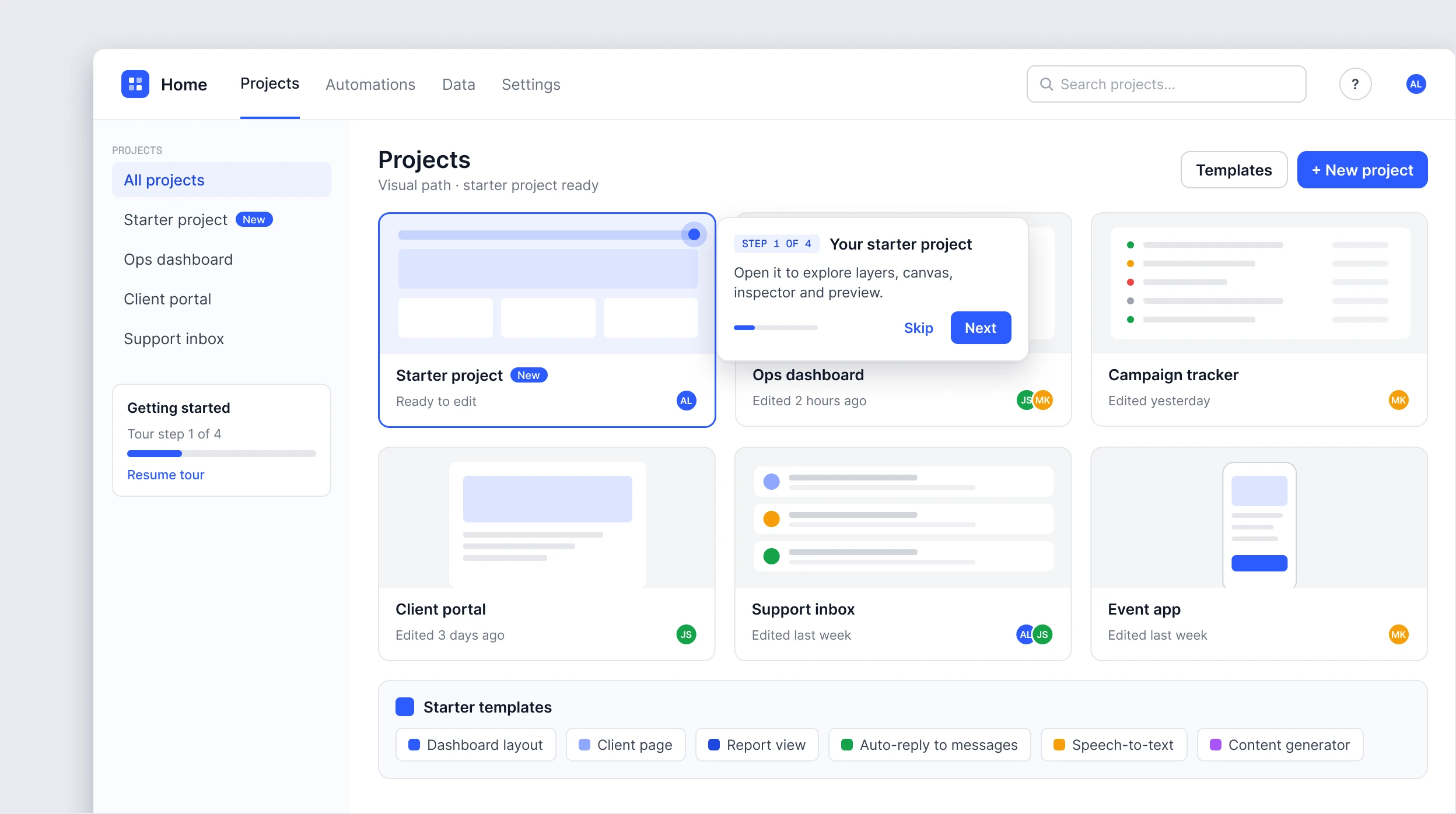Click the New badge beside sidebar Starter project

pyautogui.click(x=254, y=219)
